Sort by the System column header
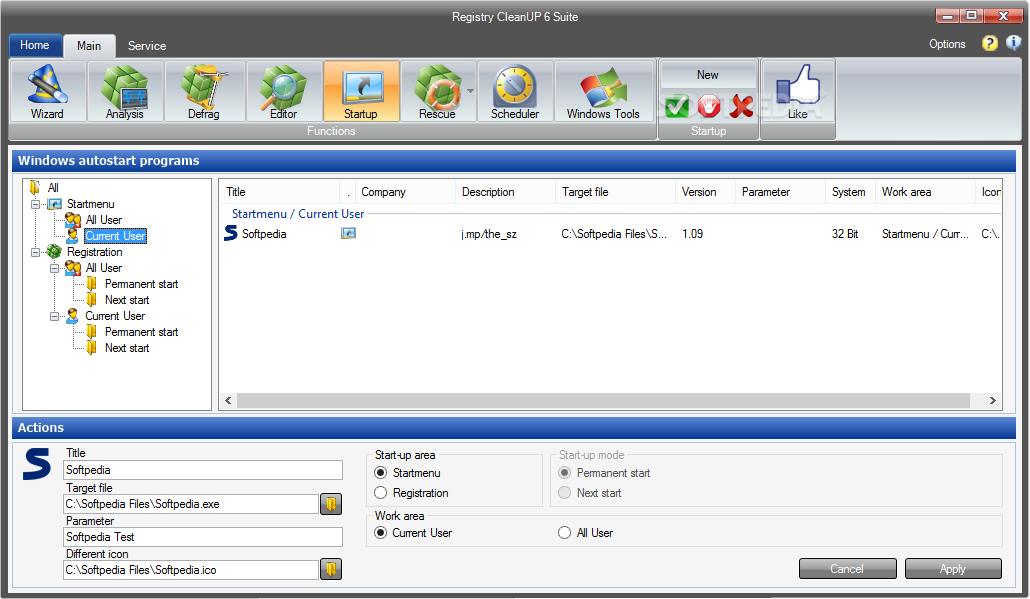This screenshot has width=1030, height=599. tap(851, 192)
